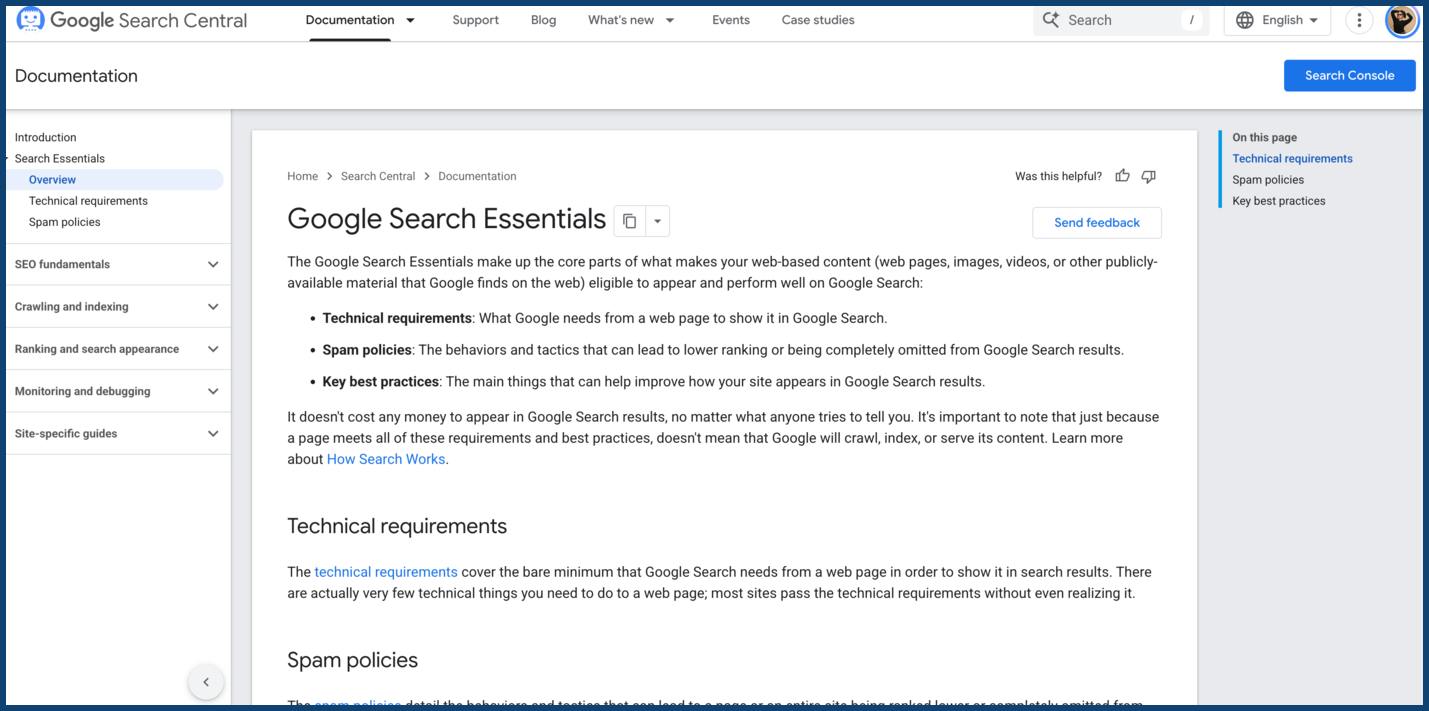Click the thumbs up helpful icon
This screenshot has width=1429, height=711.
point(1122,176)
